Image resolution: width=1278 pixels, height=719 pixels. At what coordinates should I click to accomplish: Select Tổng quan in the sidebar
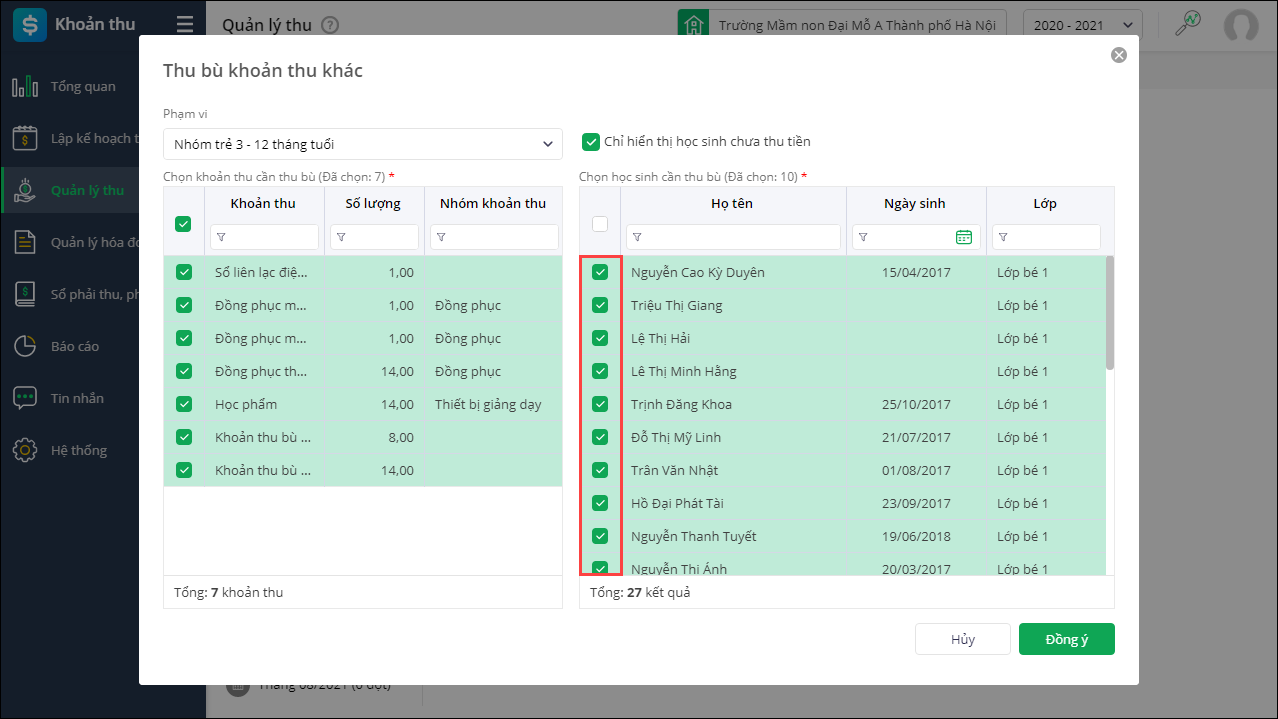pyautogui.click(x=83, y=87)
